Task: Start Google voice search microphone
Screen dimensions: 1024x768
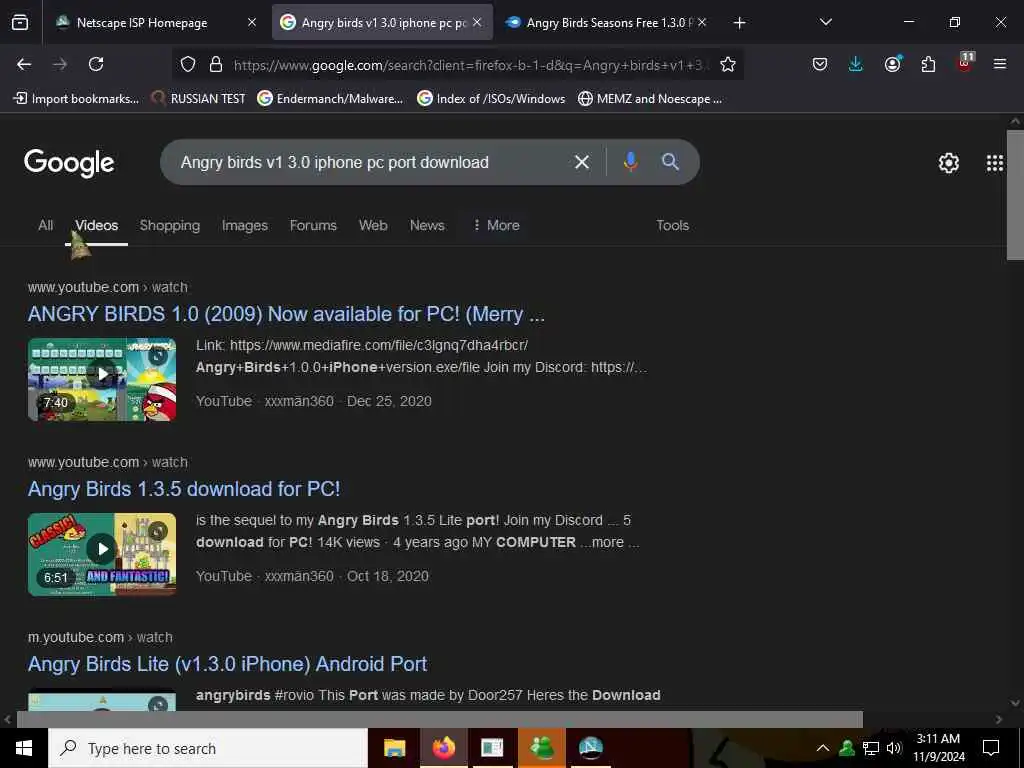Action: tap(630, 161)
